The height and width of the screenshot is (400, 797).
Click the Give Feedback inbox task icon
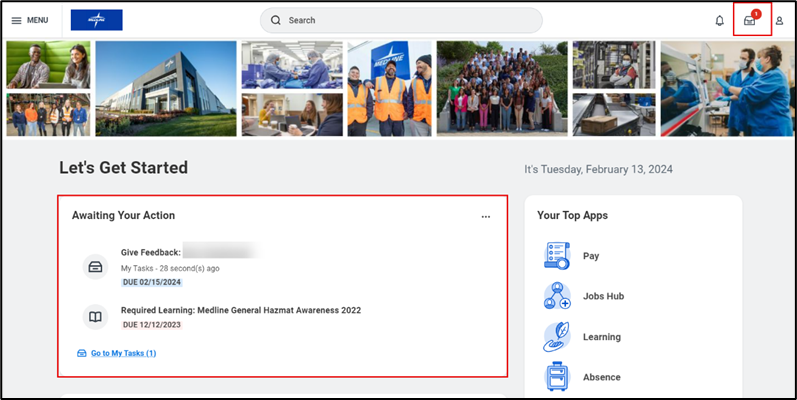[95, 267]
